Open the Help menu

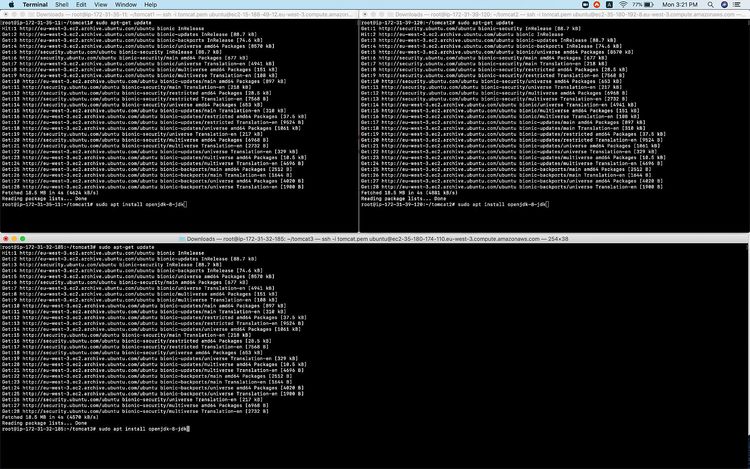pyautogui.click(x=151, y=4)
